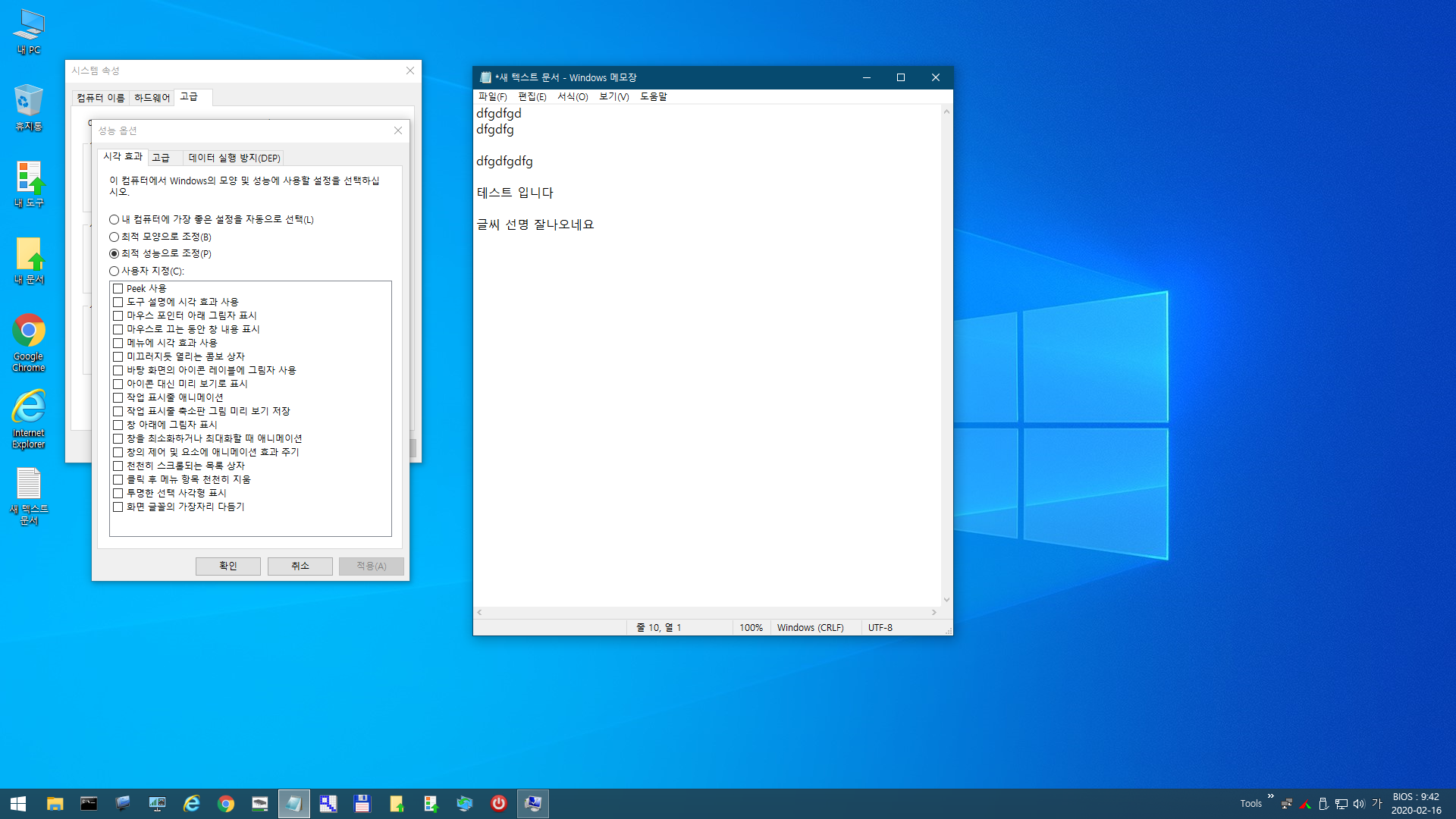Close the Performance Options dialog

coord(398,130)
